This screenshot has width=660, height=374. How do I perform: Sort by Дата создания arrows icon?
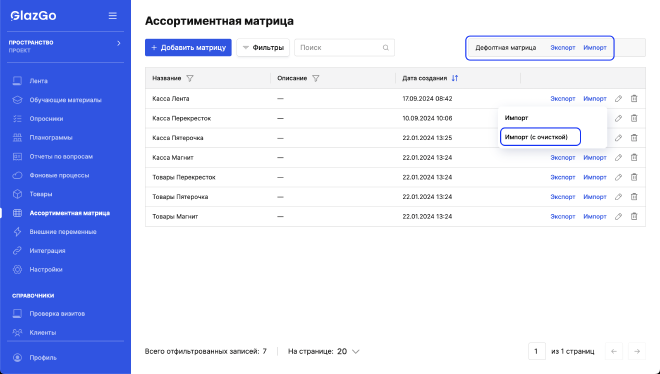(x=455, y=78)
